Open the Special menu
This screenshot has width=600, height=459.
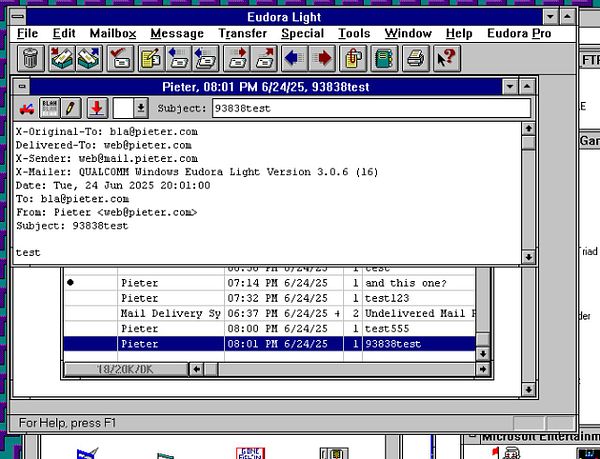coord(302,33)
